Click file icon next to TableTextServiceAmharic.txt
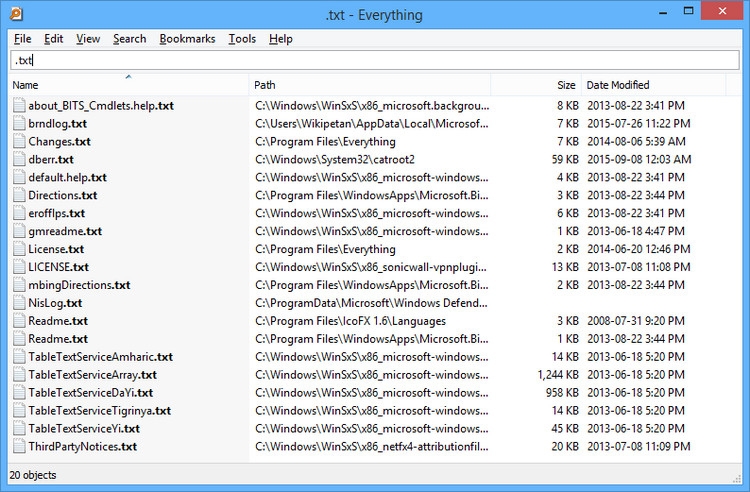 pos(19,357)
